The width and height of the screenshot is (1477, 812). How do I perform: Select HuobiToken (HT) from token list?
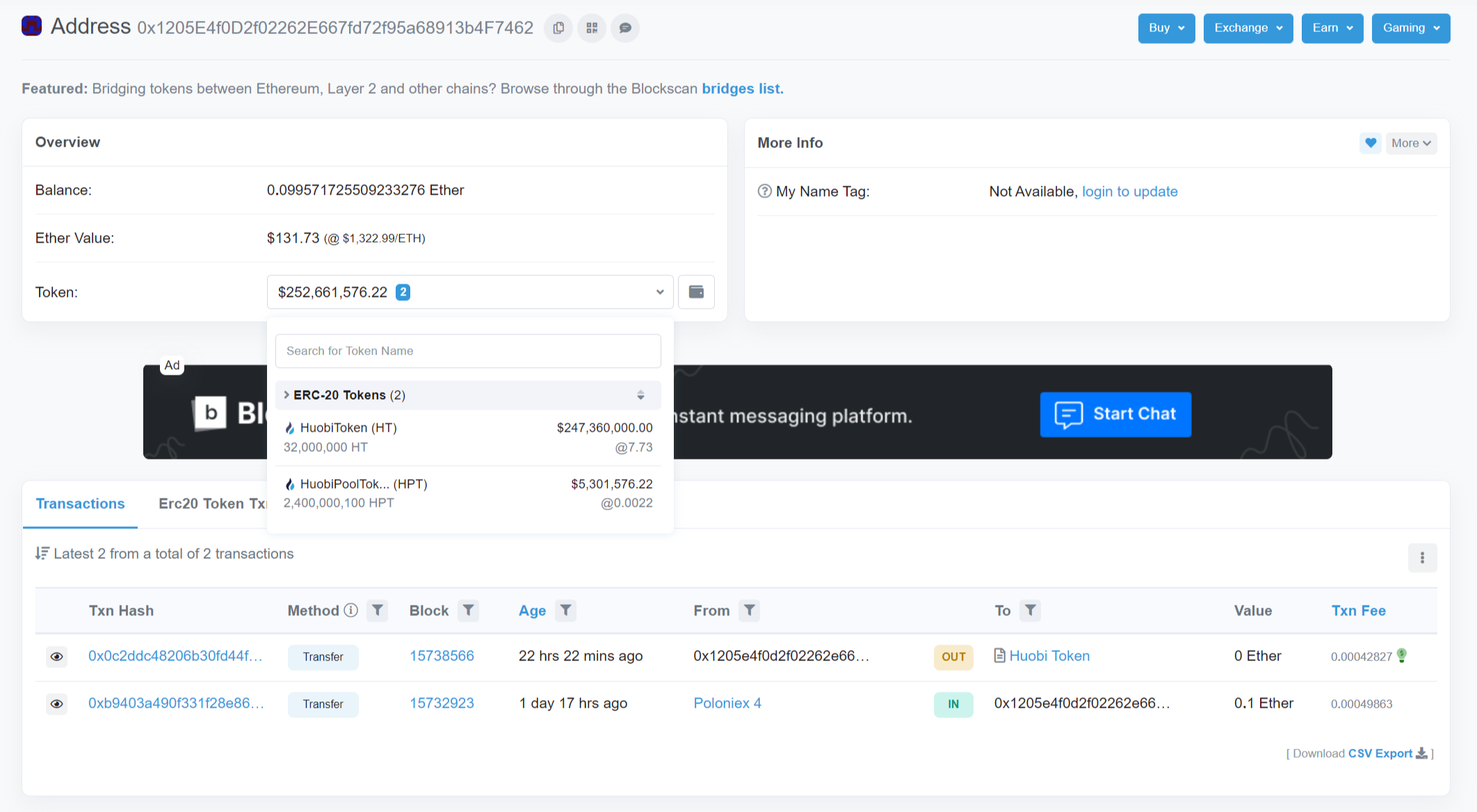(x=468, y=437)
